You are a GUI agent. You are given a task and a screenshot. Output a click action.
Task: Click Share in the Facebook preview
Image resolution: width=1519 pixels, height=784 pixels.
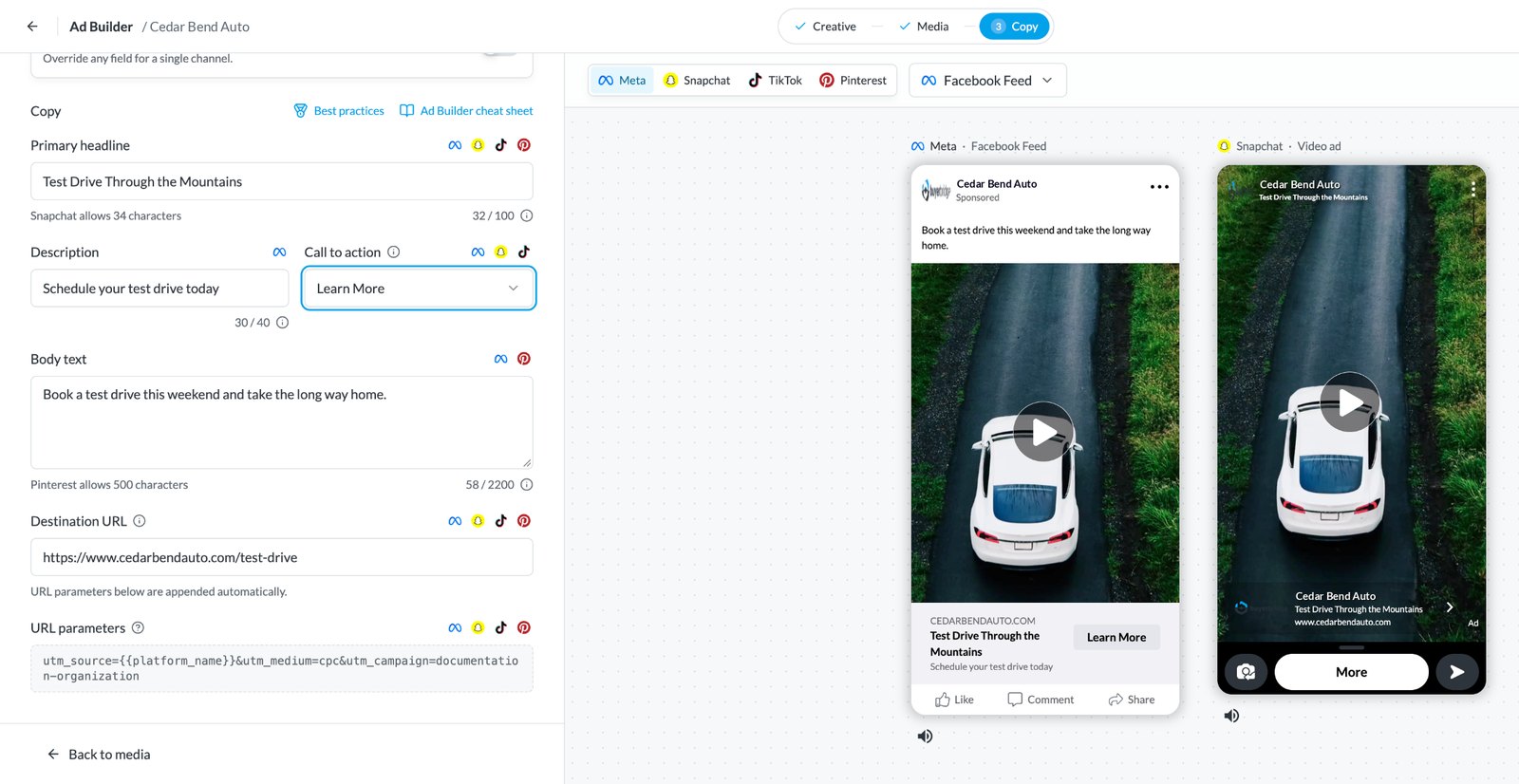(1132, 700)
